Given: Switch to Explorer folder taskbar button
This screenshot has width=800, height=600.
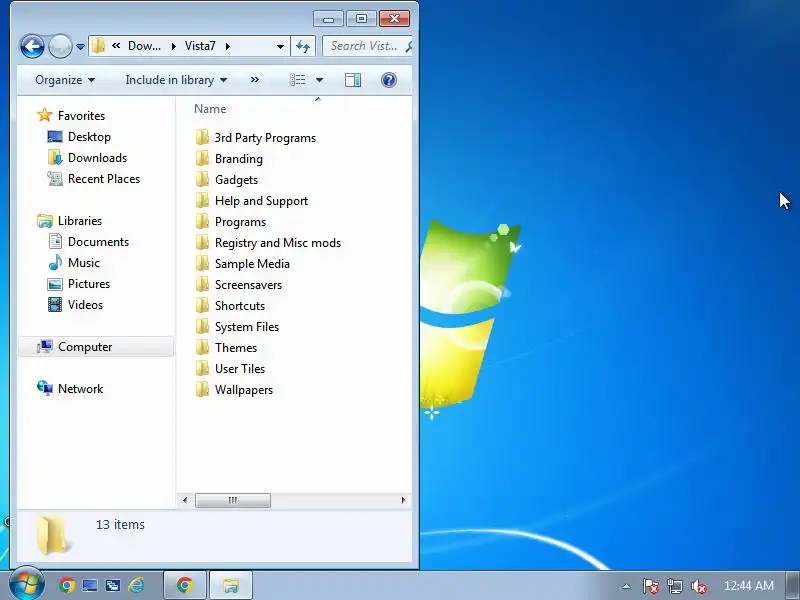Looking at the screenshot, I should point(231,585).
